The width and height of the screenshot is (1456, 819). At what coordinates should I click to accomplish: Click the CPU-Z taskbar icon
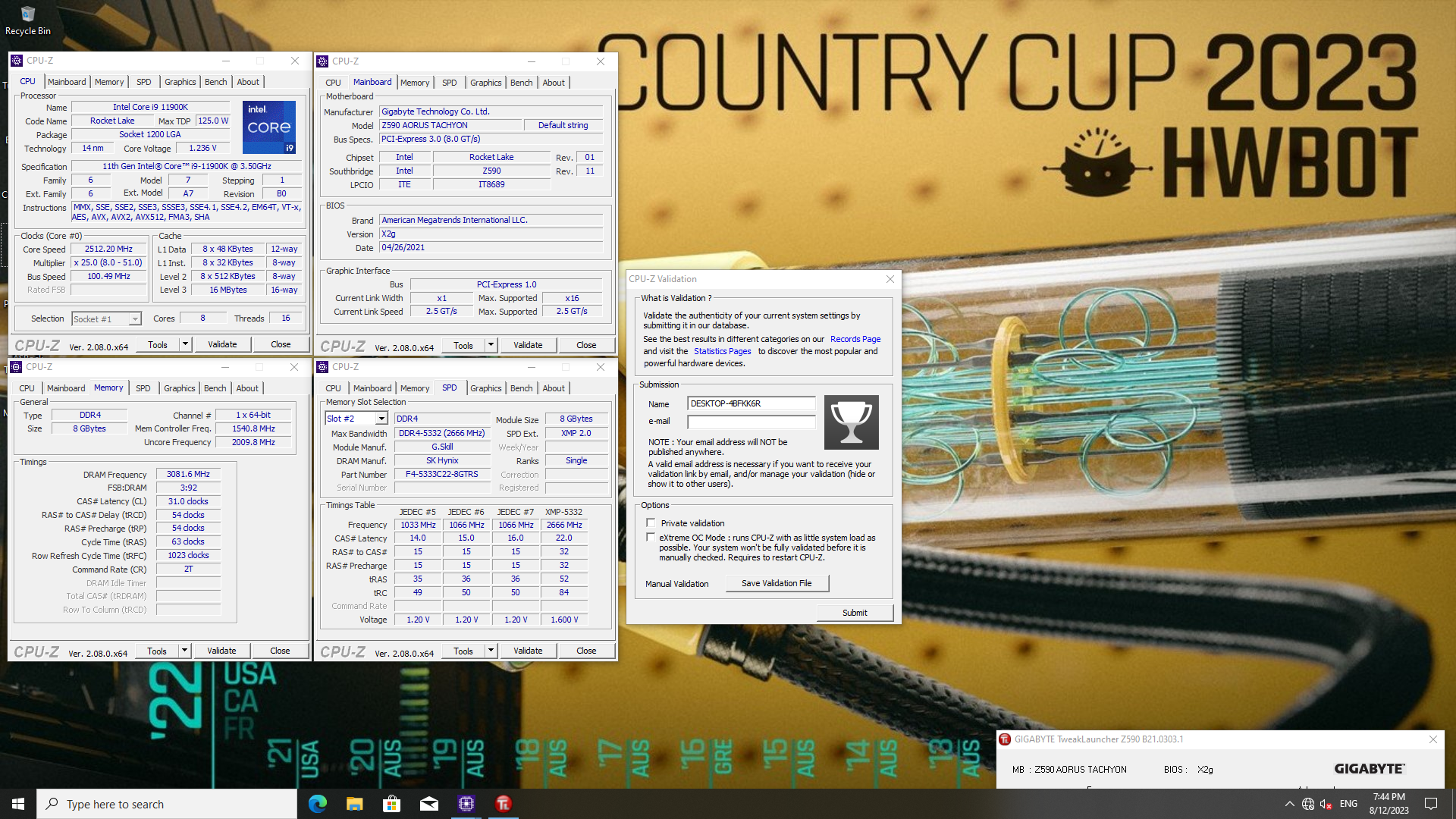pyautogui.click(x=466, y=804)
